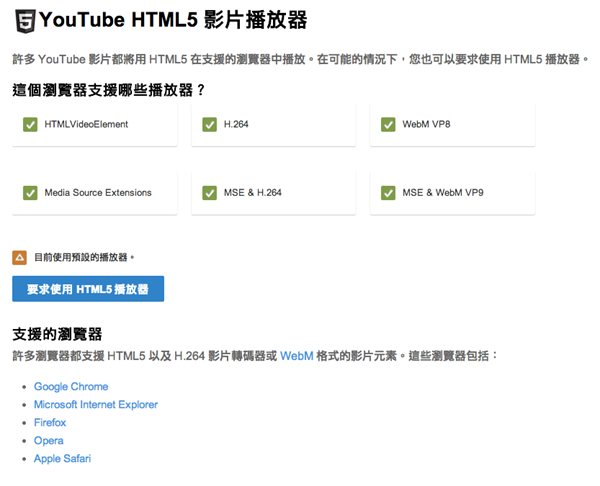Follow the Firefox link
Viewport: 600px width, 486px height.
(x=50, y=422)
